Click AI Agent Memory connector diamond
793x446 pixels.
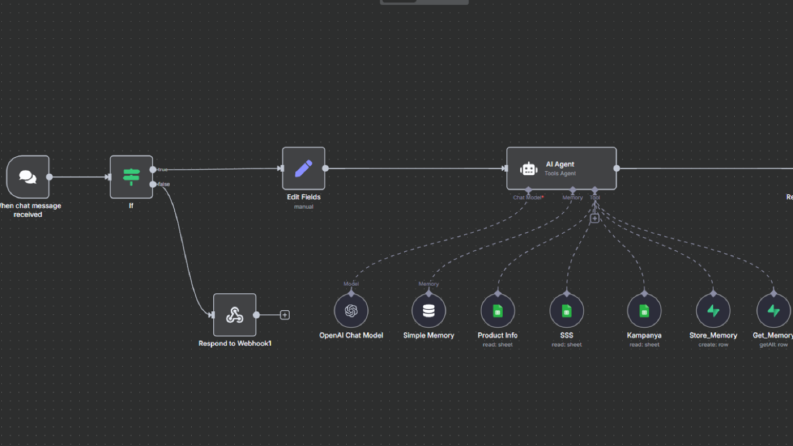572,190
